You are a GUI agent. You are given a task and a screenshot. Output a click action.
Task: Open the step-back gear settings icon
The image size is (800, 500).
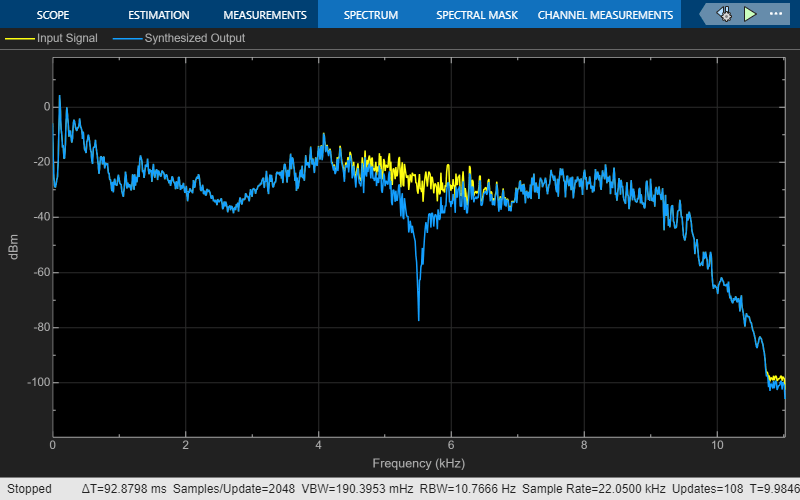coord(724,14)
